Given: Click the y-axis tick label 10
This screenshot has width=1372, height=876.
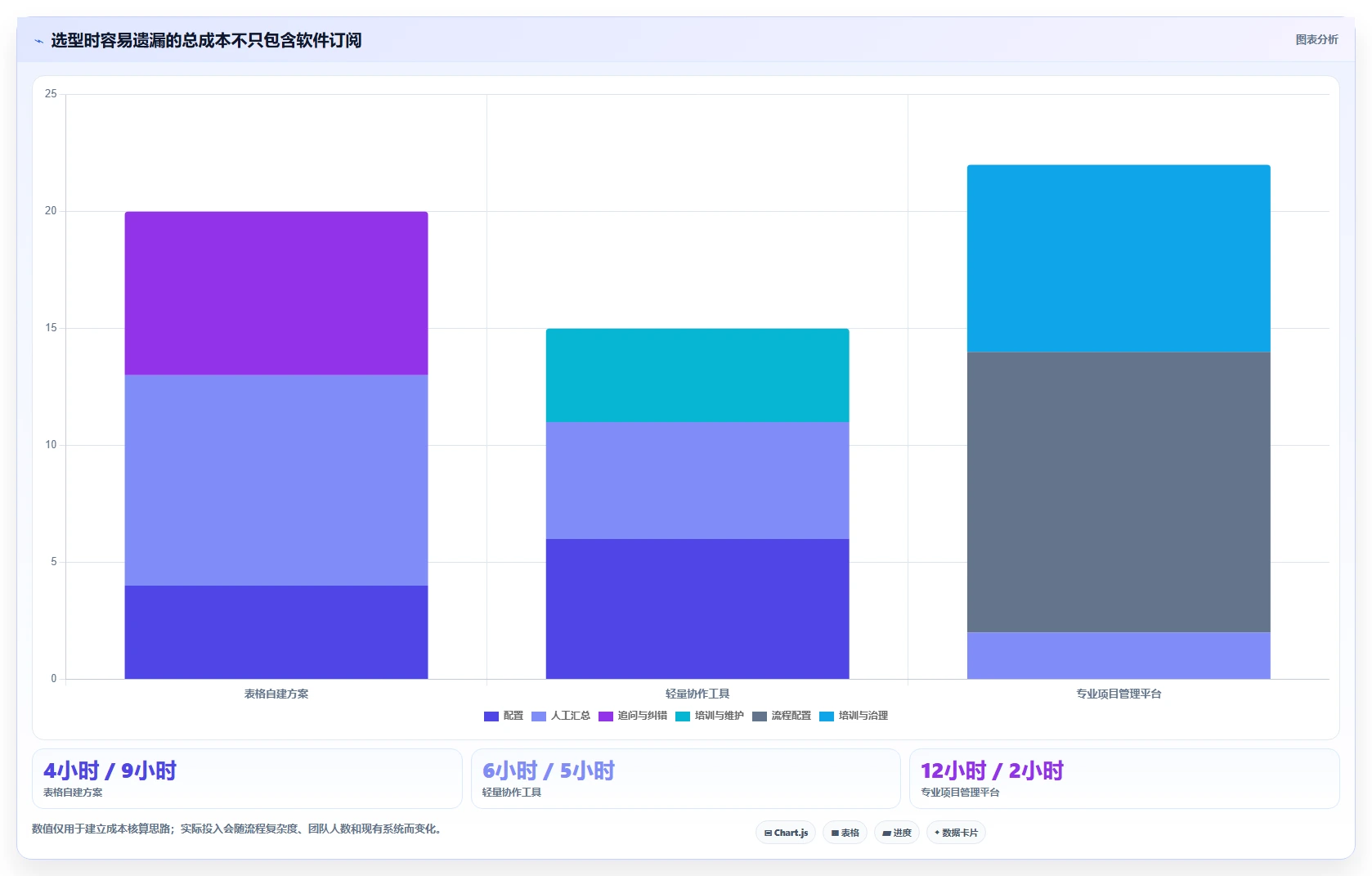Looking at the screenshot, I should pyautogui.click(x=51, y=445).
